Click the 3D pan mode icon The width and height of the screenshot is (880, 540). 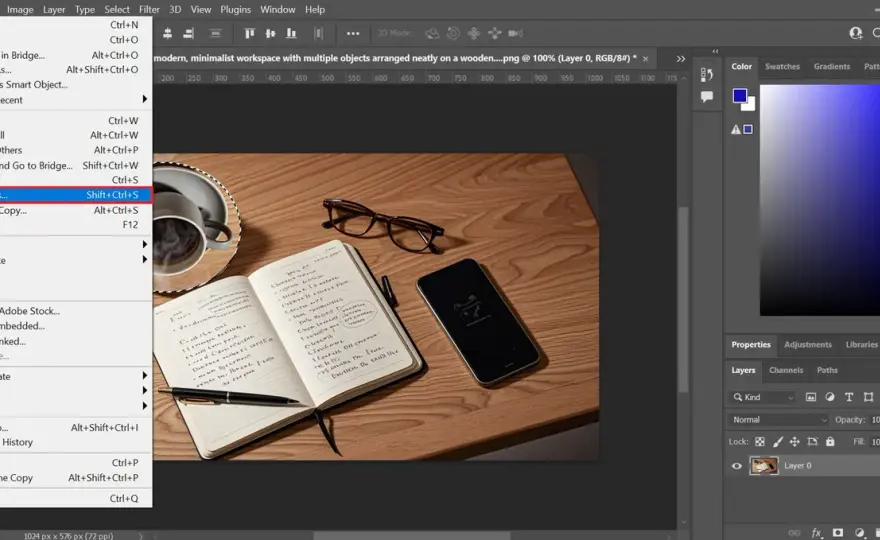(x=474, y=34)
